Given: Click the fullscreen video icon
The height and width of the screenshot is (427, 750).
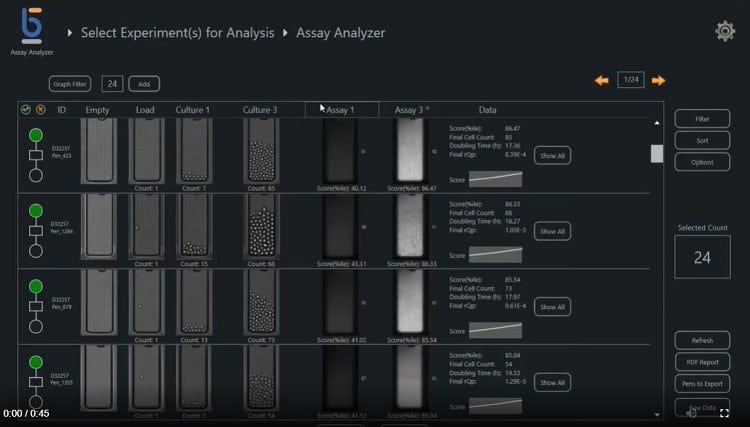Looking at the screenshot, I should [x=724, y=413].
